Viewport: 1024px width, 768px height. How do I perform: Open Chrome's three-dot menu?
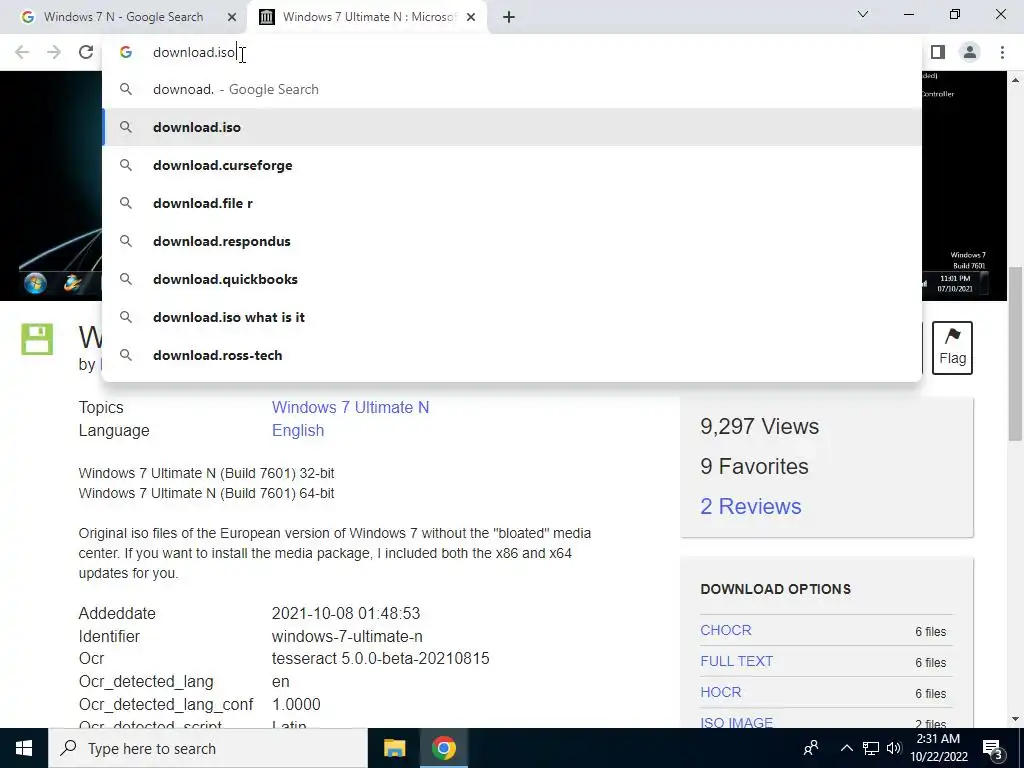pos(1002,52)
